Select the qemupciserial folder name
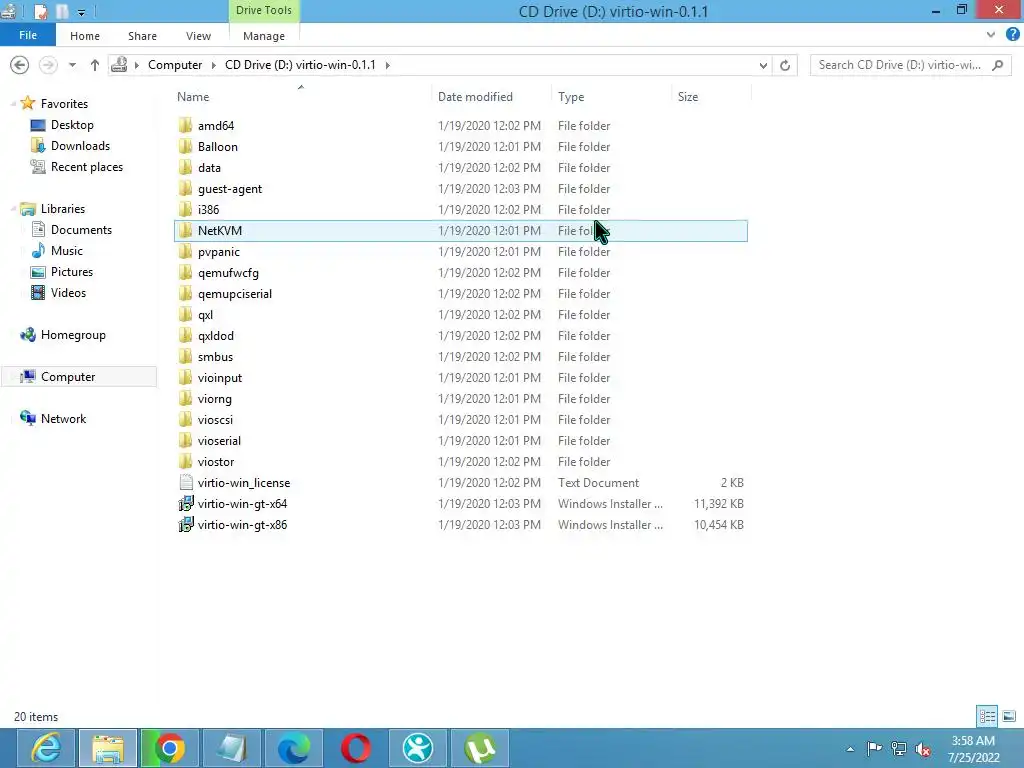The width and height of the screenshot is (1024, 768). click(x=234, y=294)
